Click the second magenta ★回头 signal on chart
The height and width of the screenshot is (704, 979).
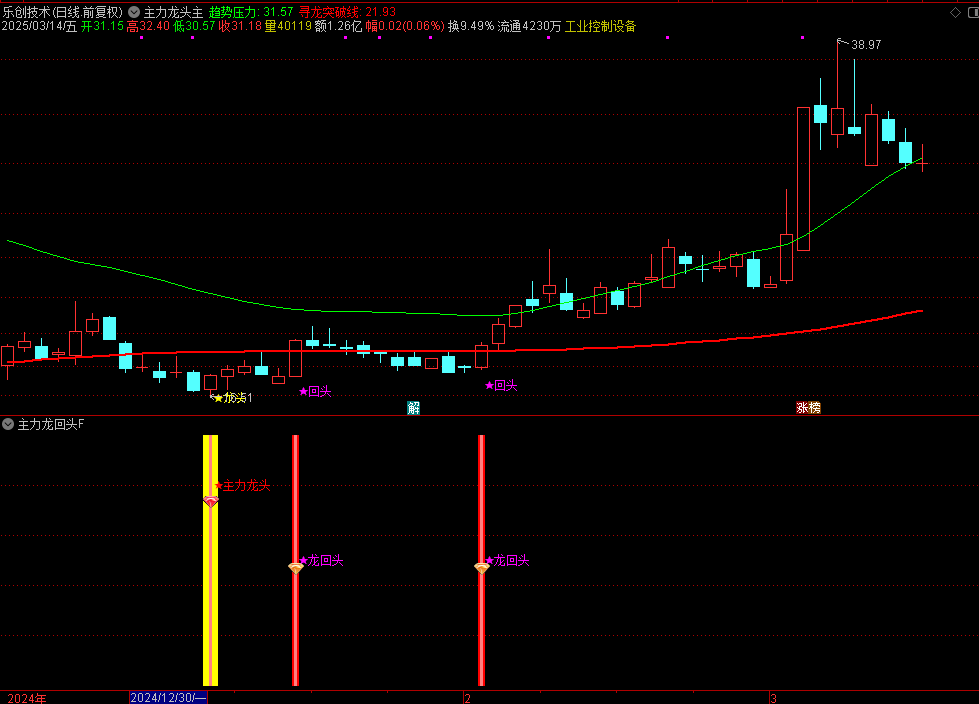click(x=501, y=385)
